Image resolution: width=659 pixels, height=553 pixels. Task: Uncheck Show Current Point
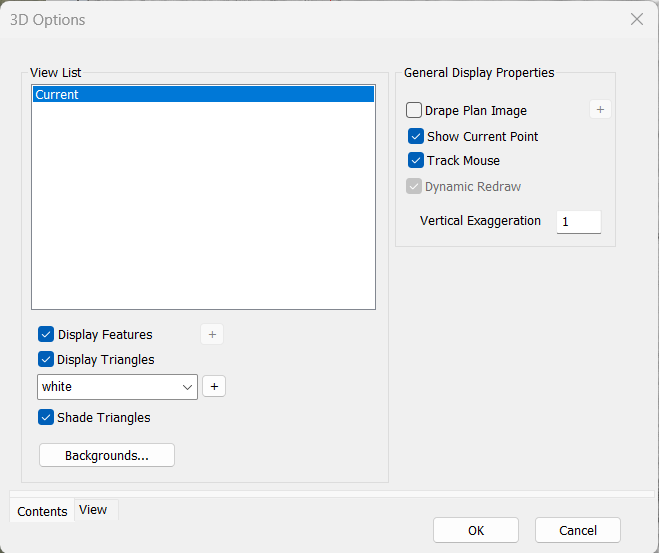click(x=416, y=136)
